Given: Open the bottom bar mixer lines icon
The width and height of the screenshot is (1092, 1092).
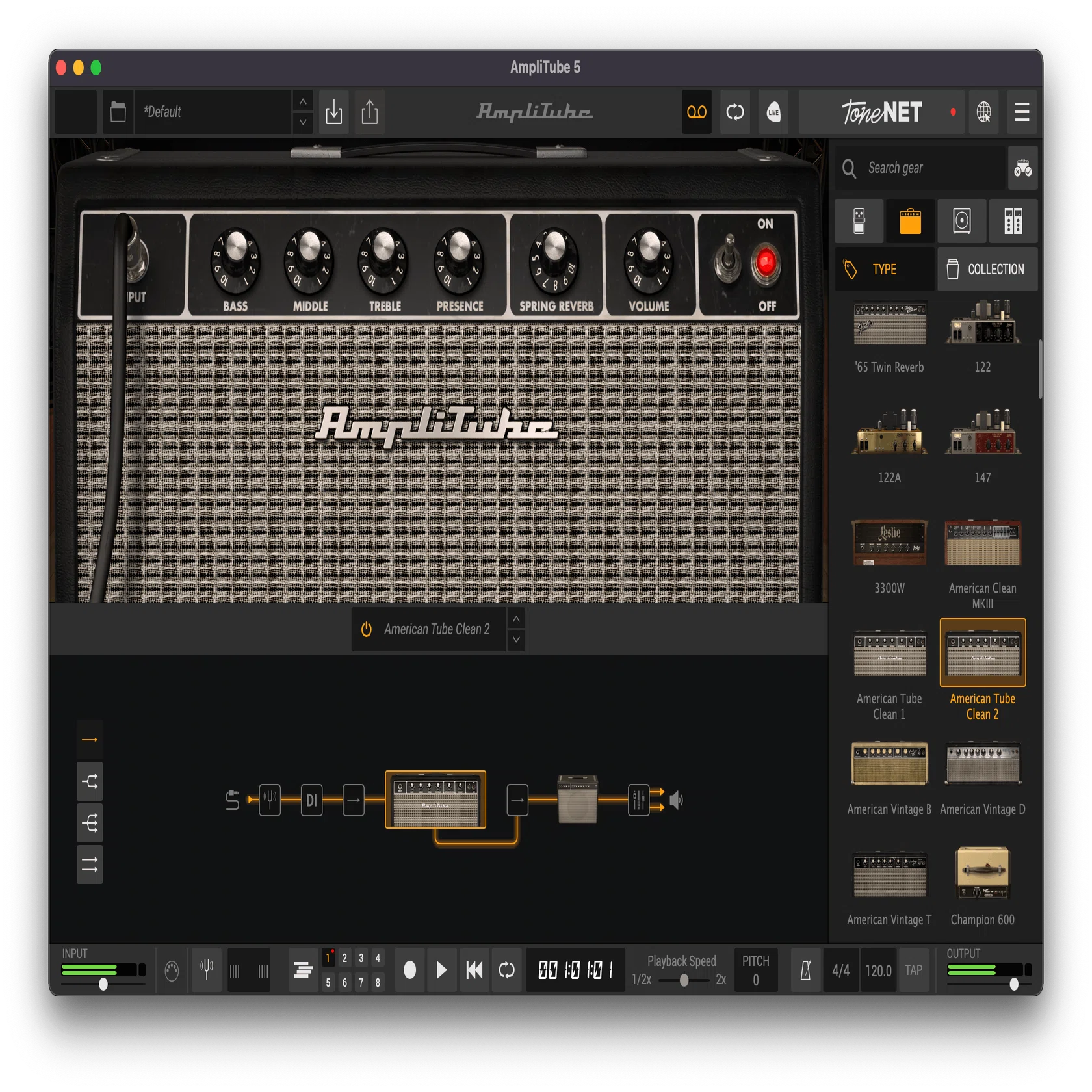Looking at the screenshot, I should pos(303,970).
